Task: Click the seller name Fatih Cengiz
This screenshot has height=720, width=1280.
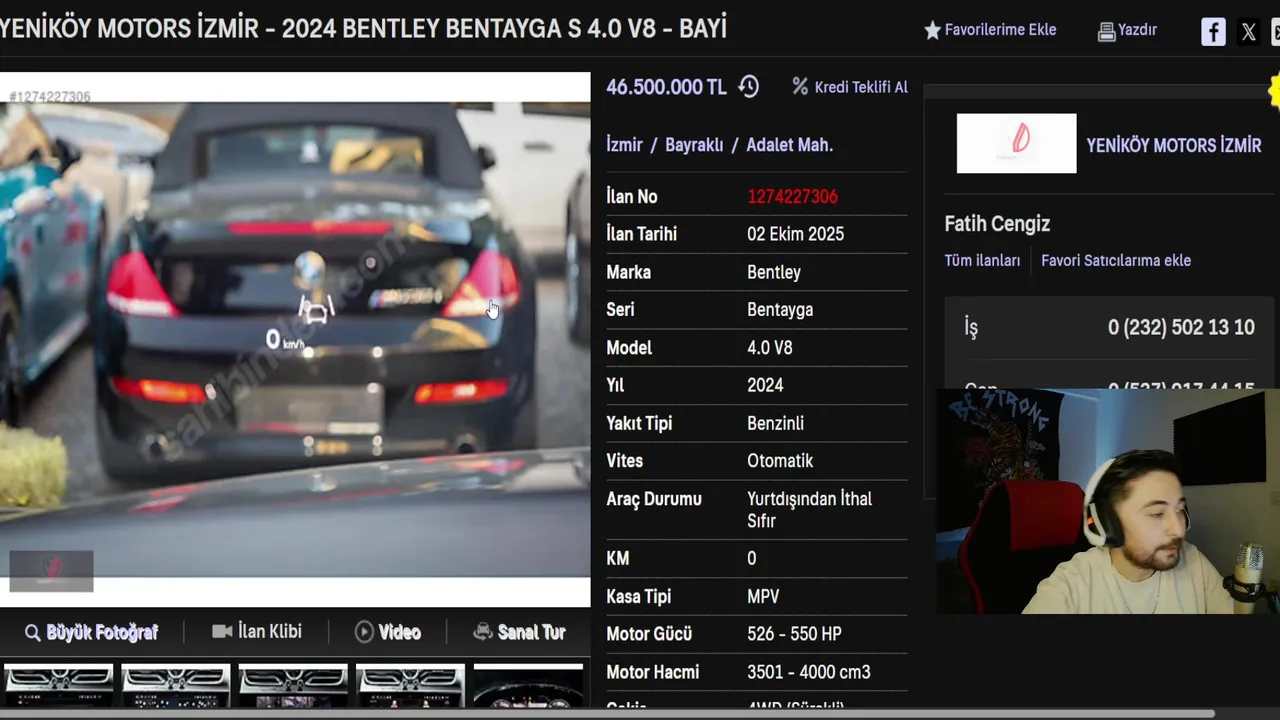Action: (x=997, y=224)
